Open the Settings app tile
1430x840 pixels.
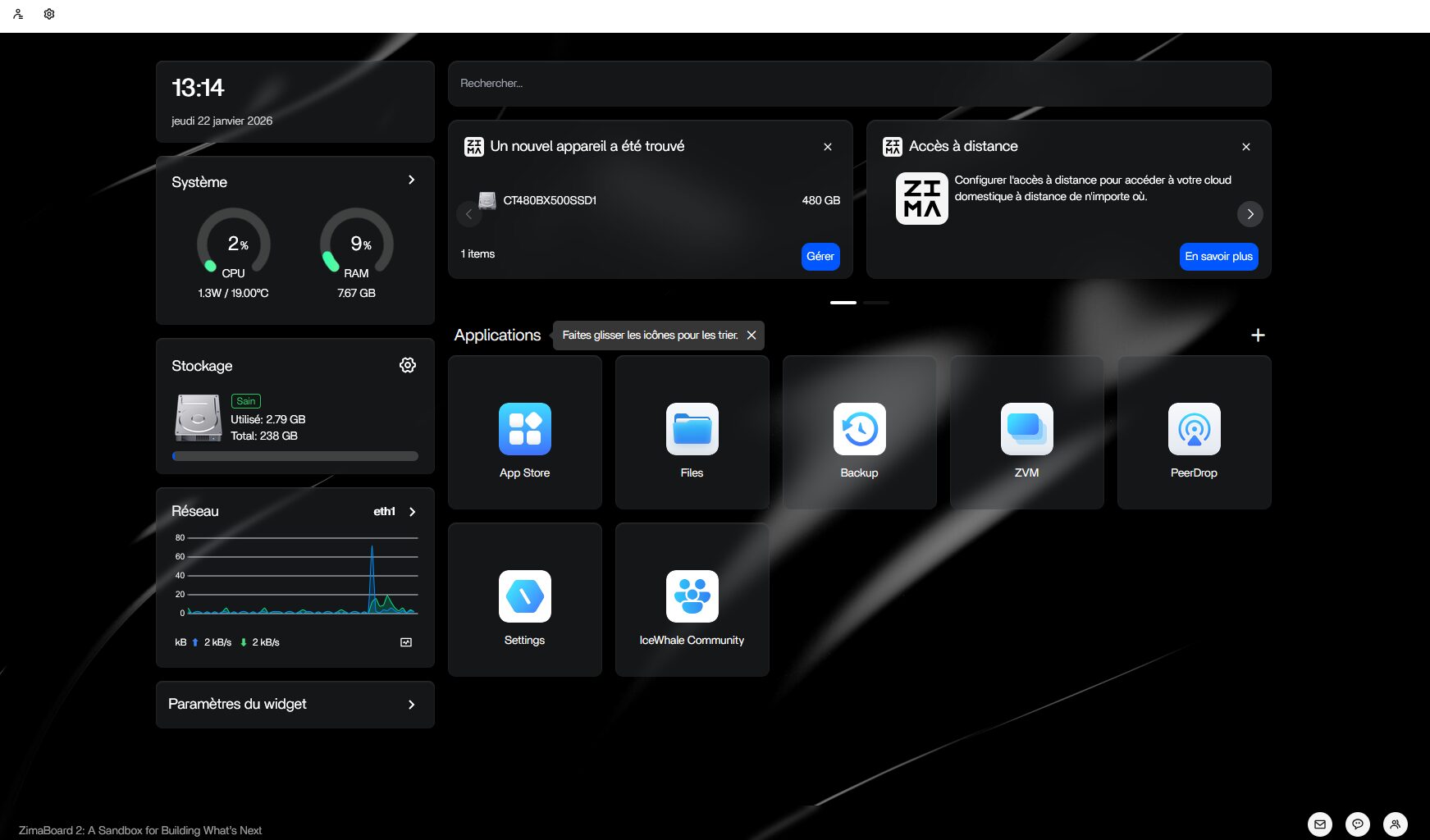point(524,597)
